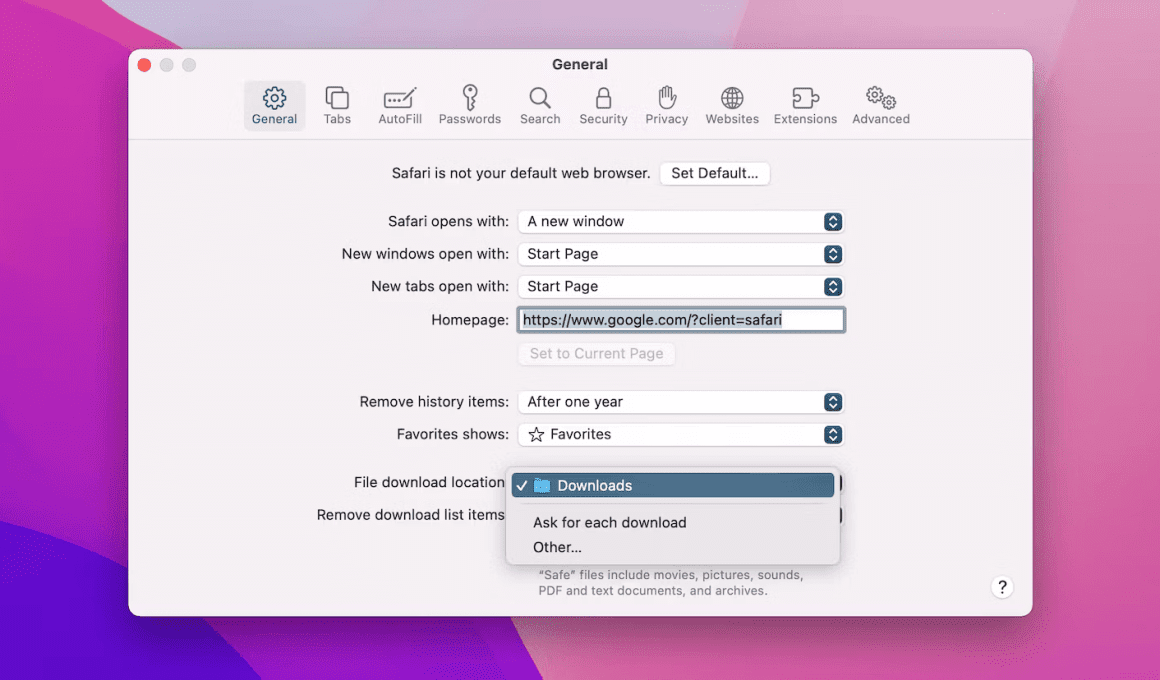Viewport: 1160px width, 680px height.
Task: Close the preferences window with red button
Action: [x=144, y=65]
